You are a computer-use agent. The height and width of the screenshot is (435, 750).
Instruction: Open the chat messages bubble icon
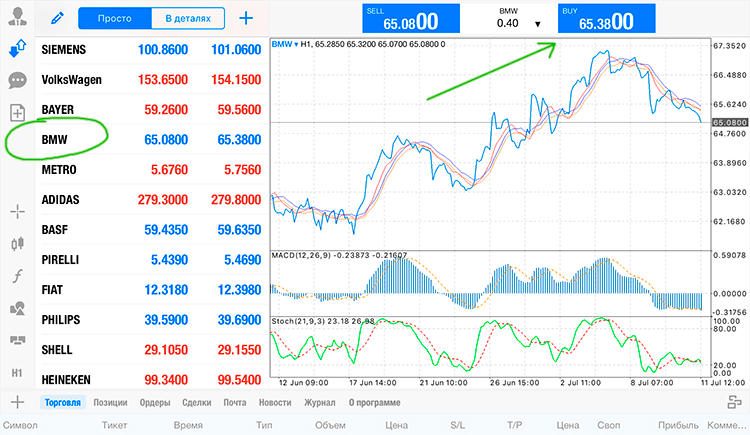coord(18,80)
